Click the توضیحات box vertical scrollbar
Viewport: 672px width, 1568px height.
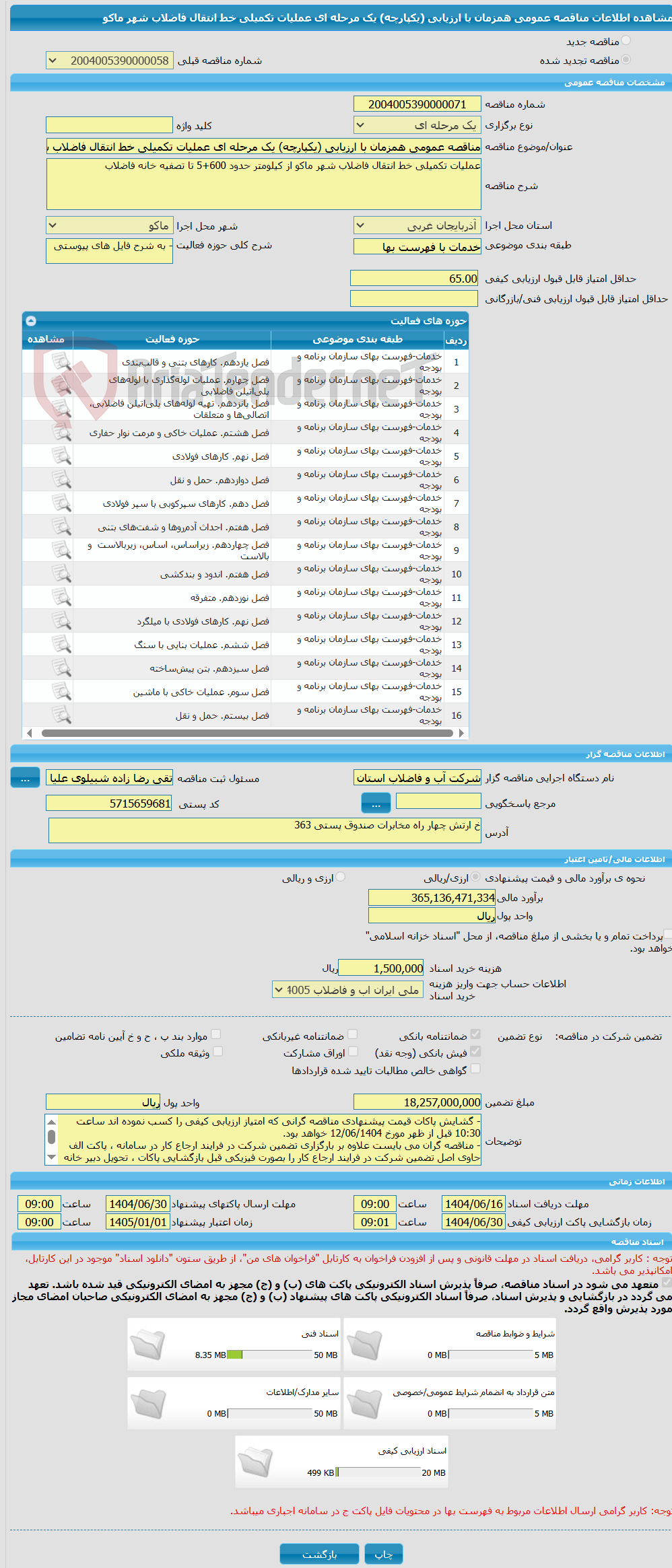tap(51, 1137)
